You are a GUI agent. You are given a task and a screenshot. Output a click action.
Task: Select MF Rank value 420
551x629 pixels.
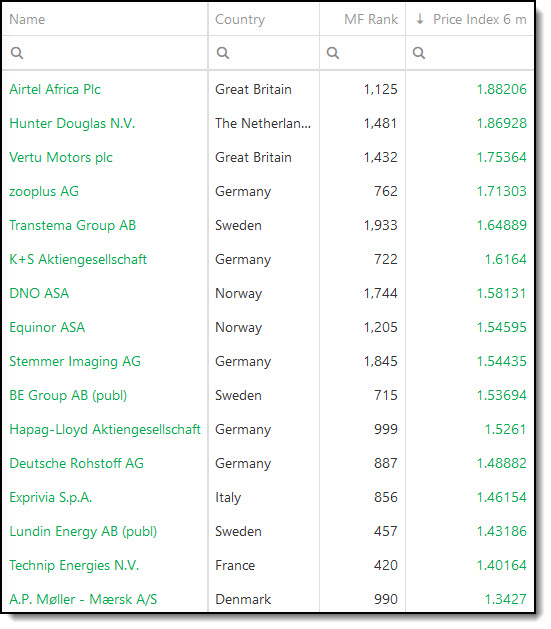386,566
